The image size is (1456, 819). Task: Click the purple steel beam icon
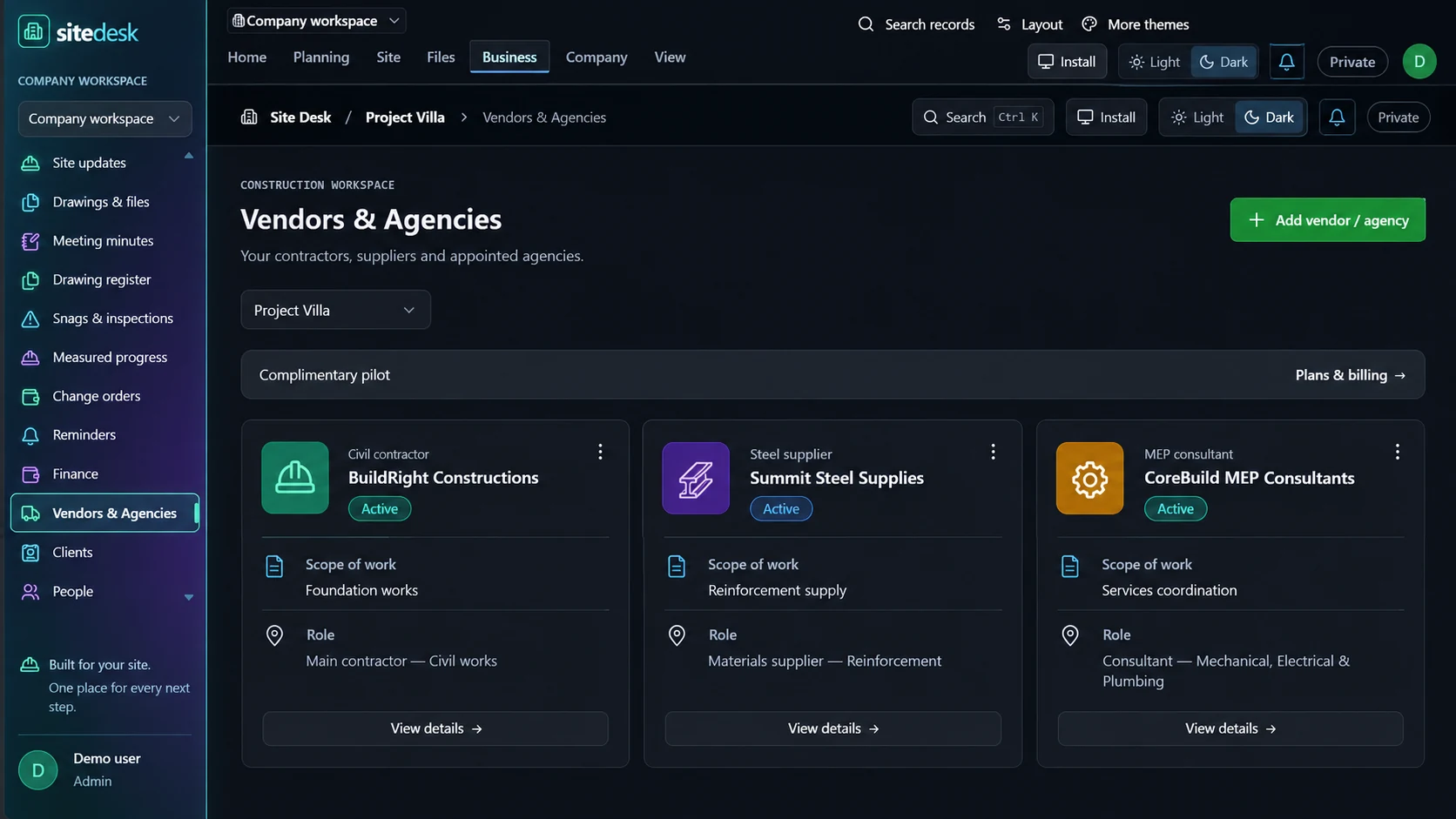pyautogui.click(x=696, y=478)
